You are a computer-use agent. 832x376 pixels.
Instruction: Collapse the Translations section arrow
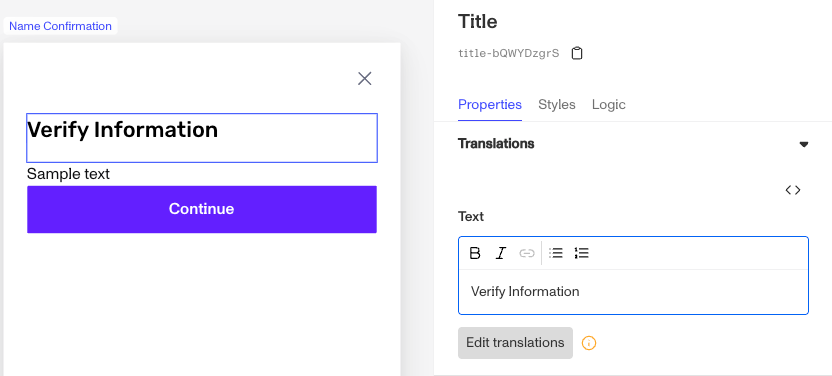pyautogui.click(x=804, y=144)
